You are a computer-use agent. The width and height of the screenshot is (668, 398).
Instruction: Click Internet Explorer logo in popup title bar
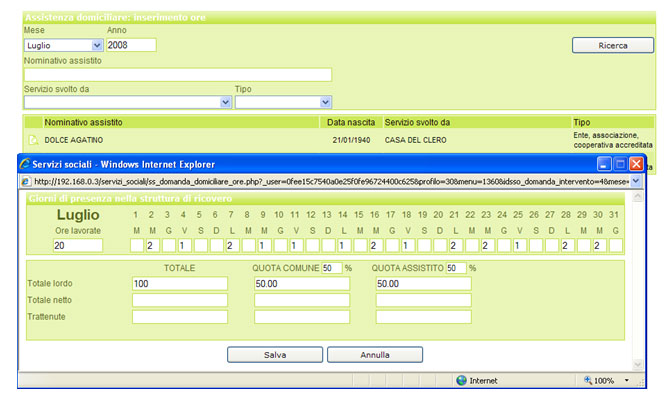25,164
